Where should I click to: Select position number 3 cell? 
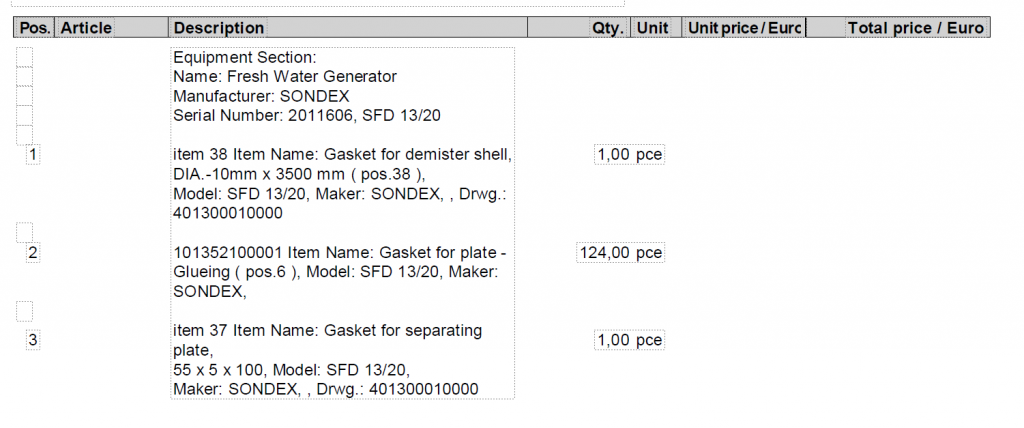click(x=33, y=341)
